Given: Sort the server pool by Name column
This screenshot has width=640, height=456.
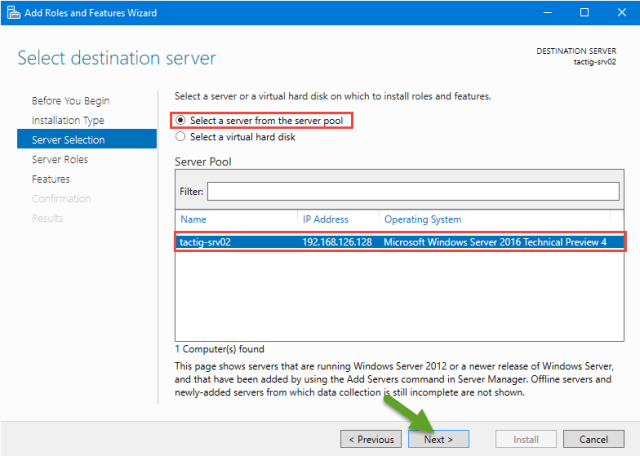Looking at the screenshot, I should (x=193, y=219).
